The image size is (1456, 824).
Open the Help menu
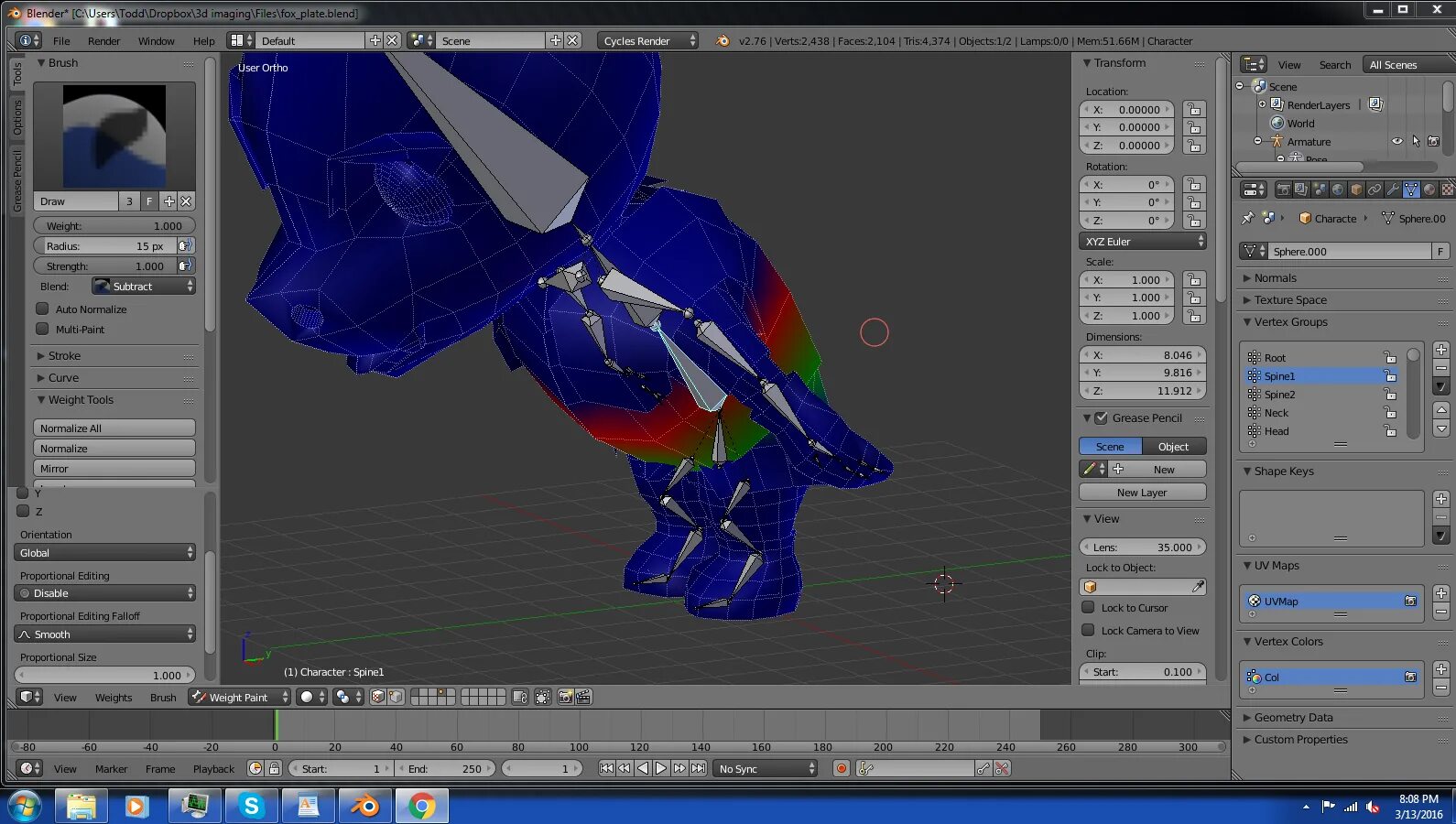coord(204,40)
